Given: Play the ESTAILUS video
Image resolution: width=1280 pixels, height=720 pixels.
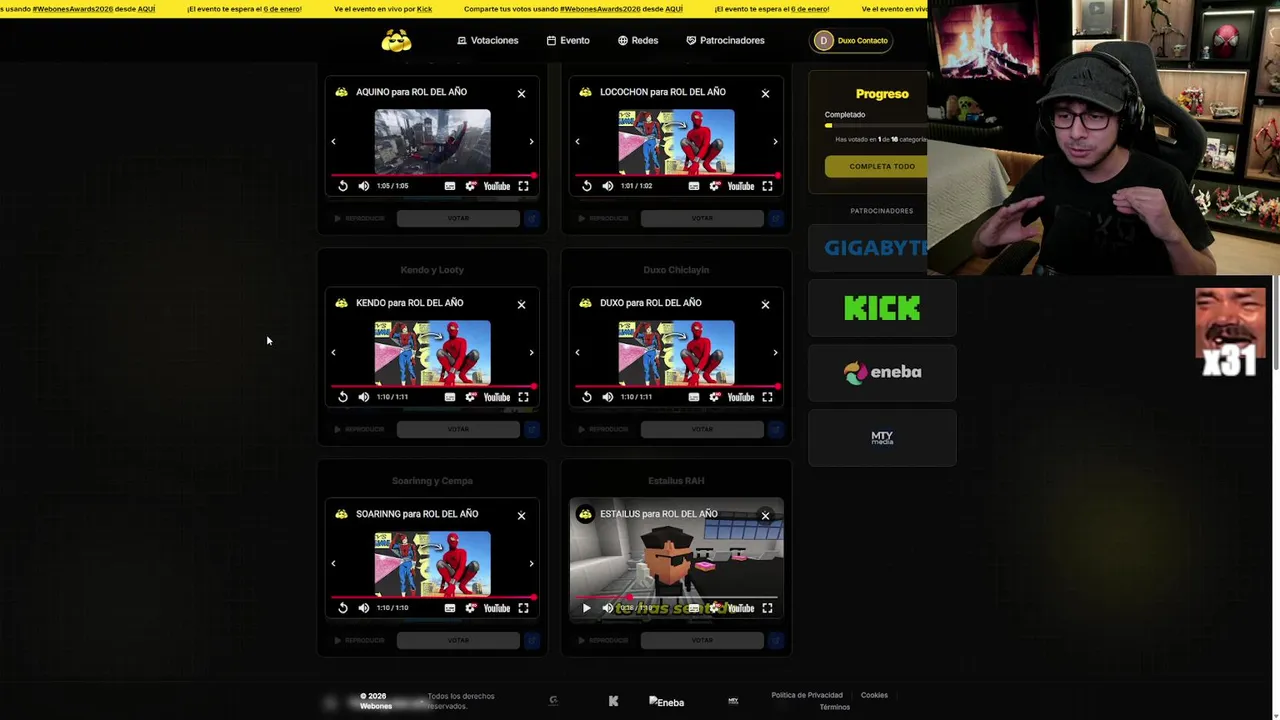Looking at the screenshot, I should pyautogui.click(x=587, y=608).
